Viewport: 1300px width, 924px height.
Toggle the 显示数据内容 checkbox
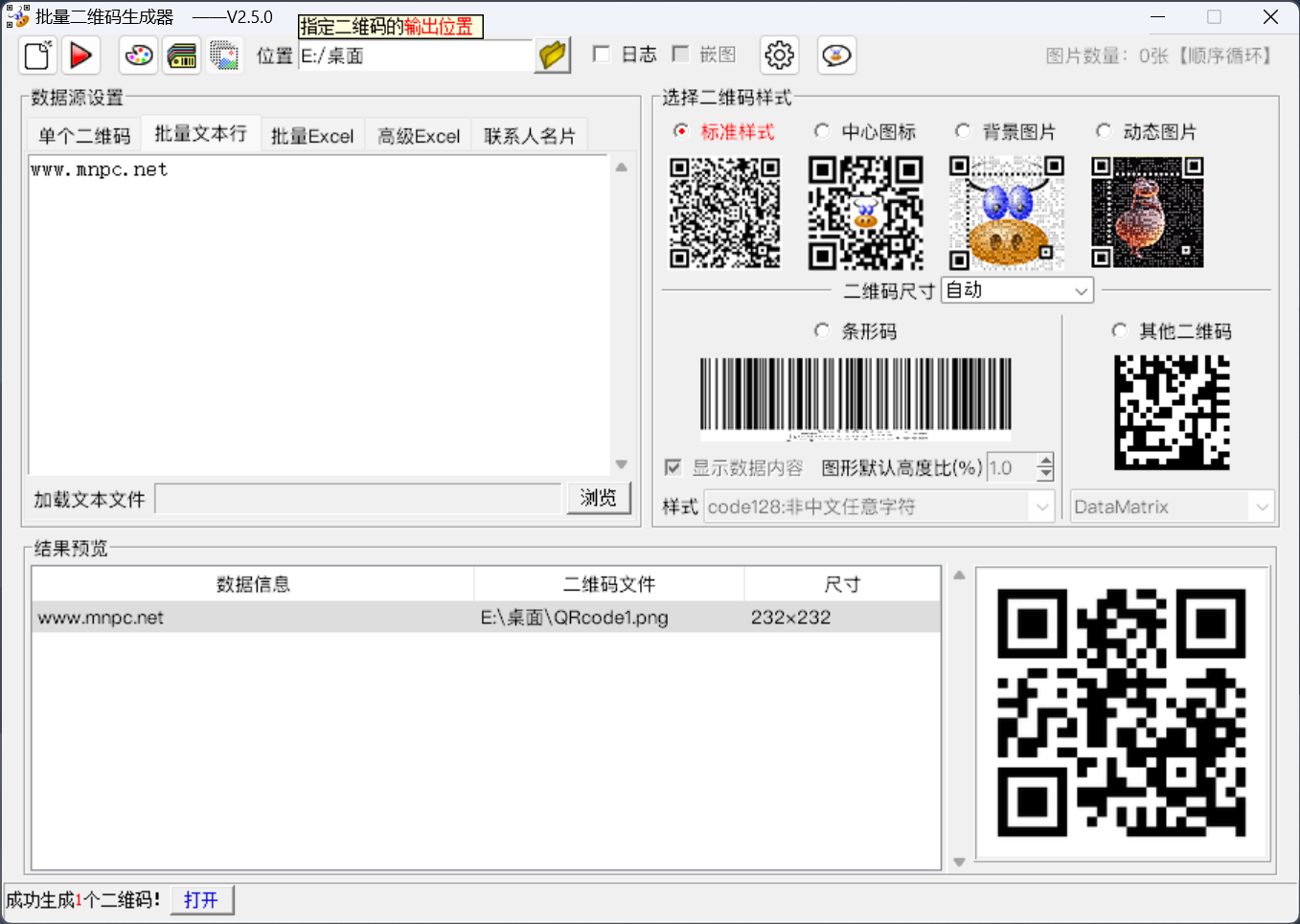coord(673,467)
